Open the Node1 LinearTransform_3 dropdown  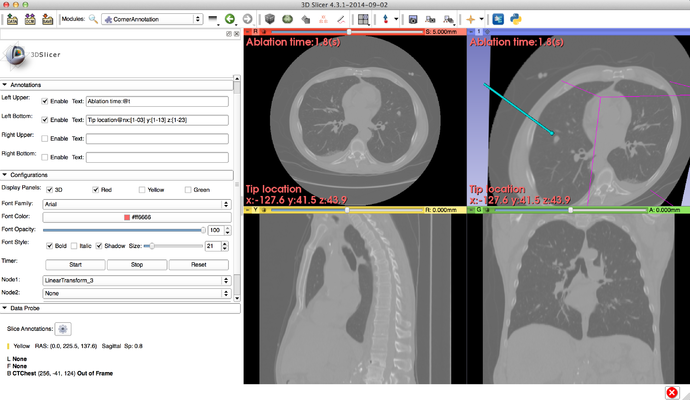[136, 280]
